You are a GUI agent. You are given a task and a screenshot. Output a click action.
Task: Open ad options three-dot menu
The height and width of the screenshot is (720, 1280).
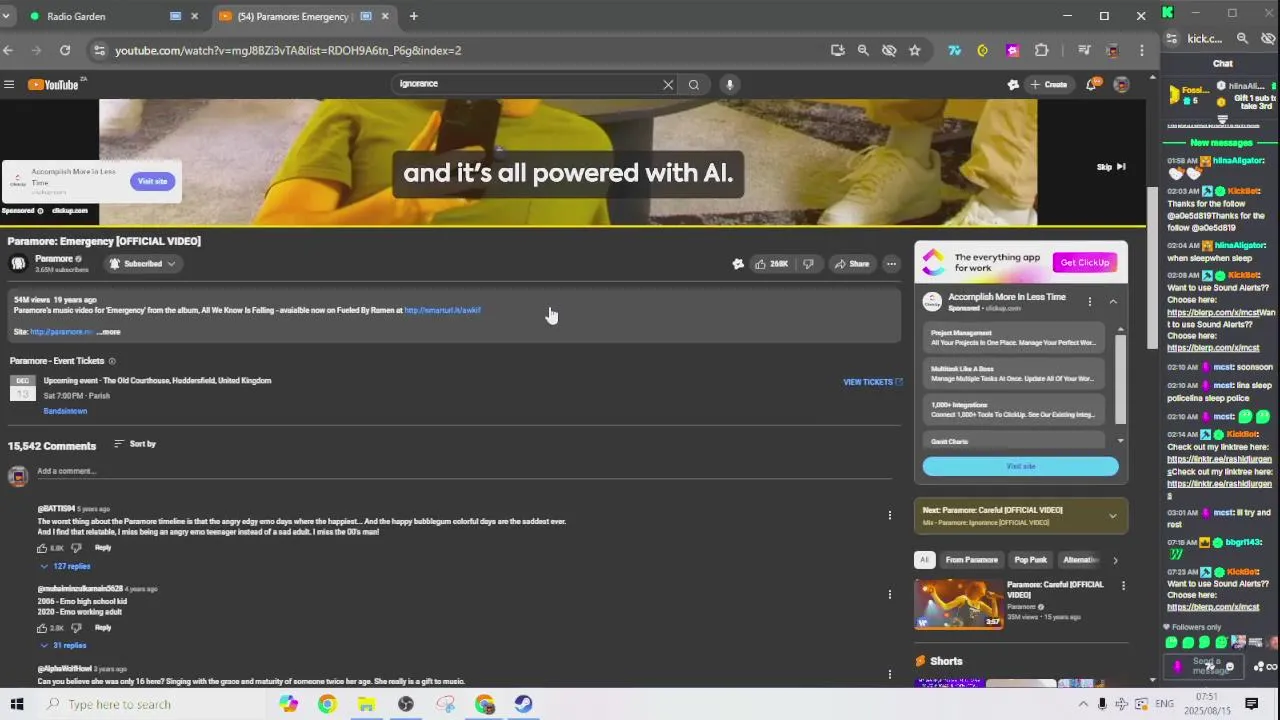tap(1090, 302)
